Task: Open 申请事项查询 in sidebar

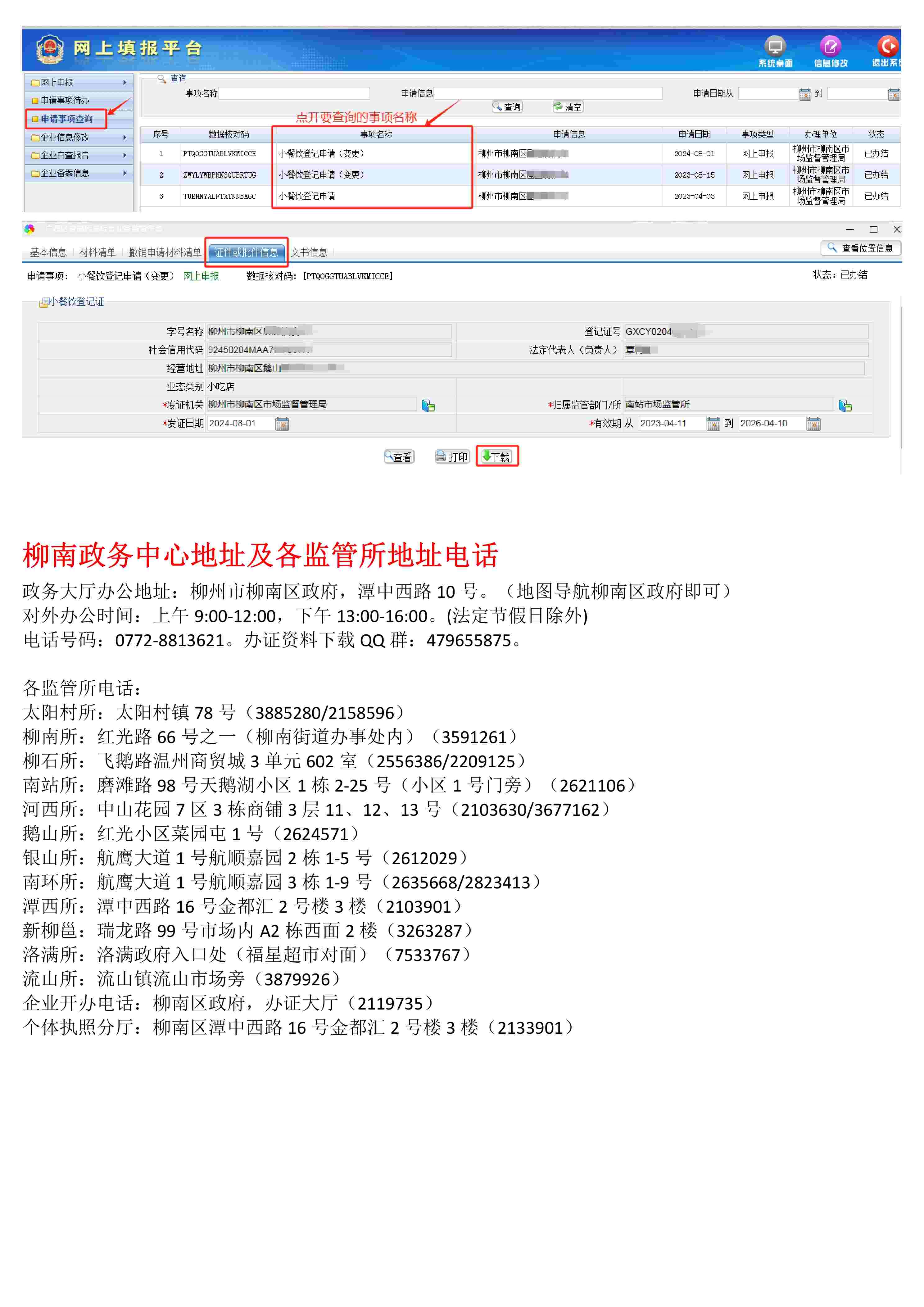Action: click(66, 119)
